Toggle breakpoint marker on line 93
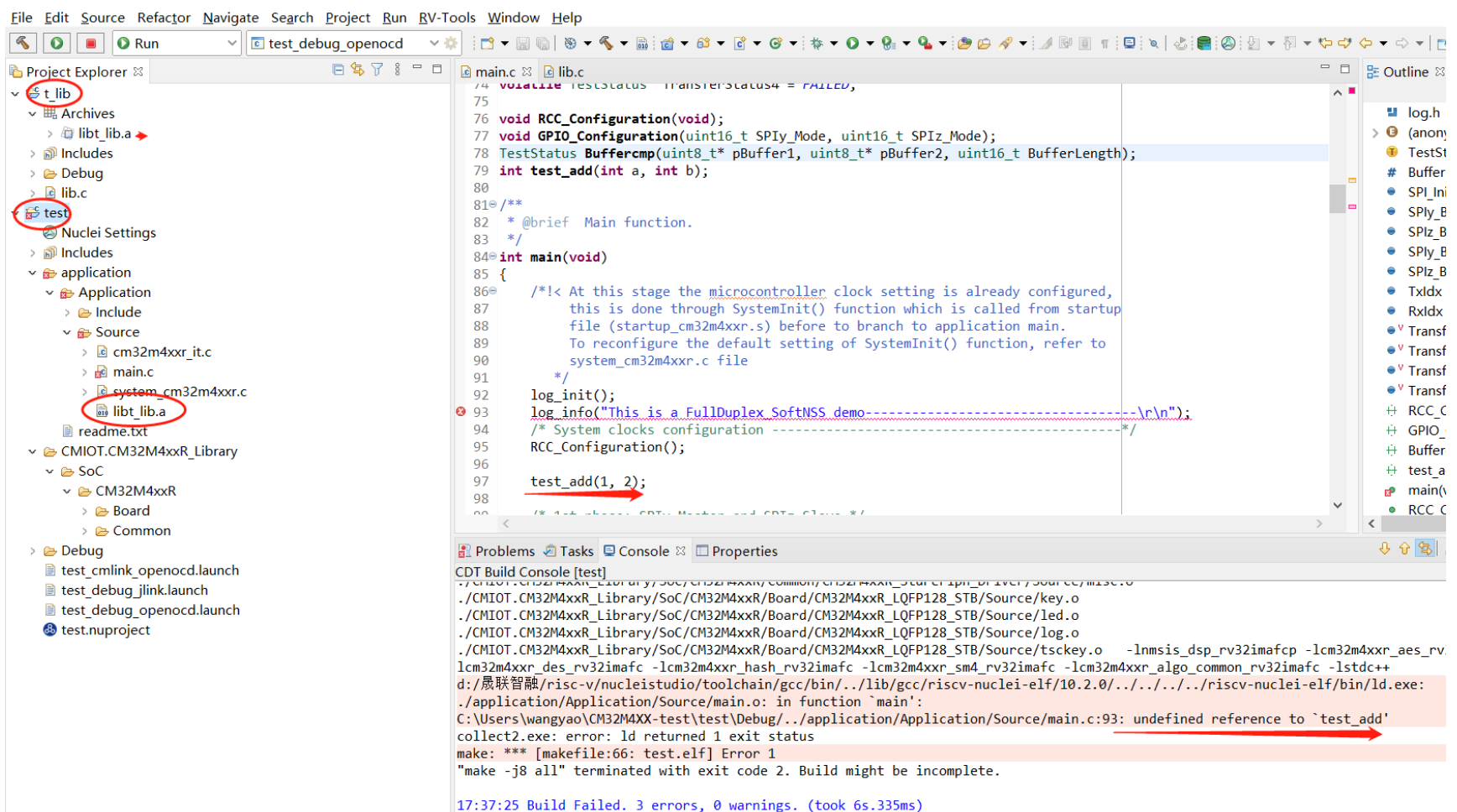The width and height of the screenshot is (1457, 812). pyautogui.click(x=461, y=412)
